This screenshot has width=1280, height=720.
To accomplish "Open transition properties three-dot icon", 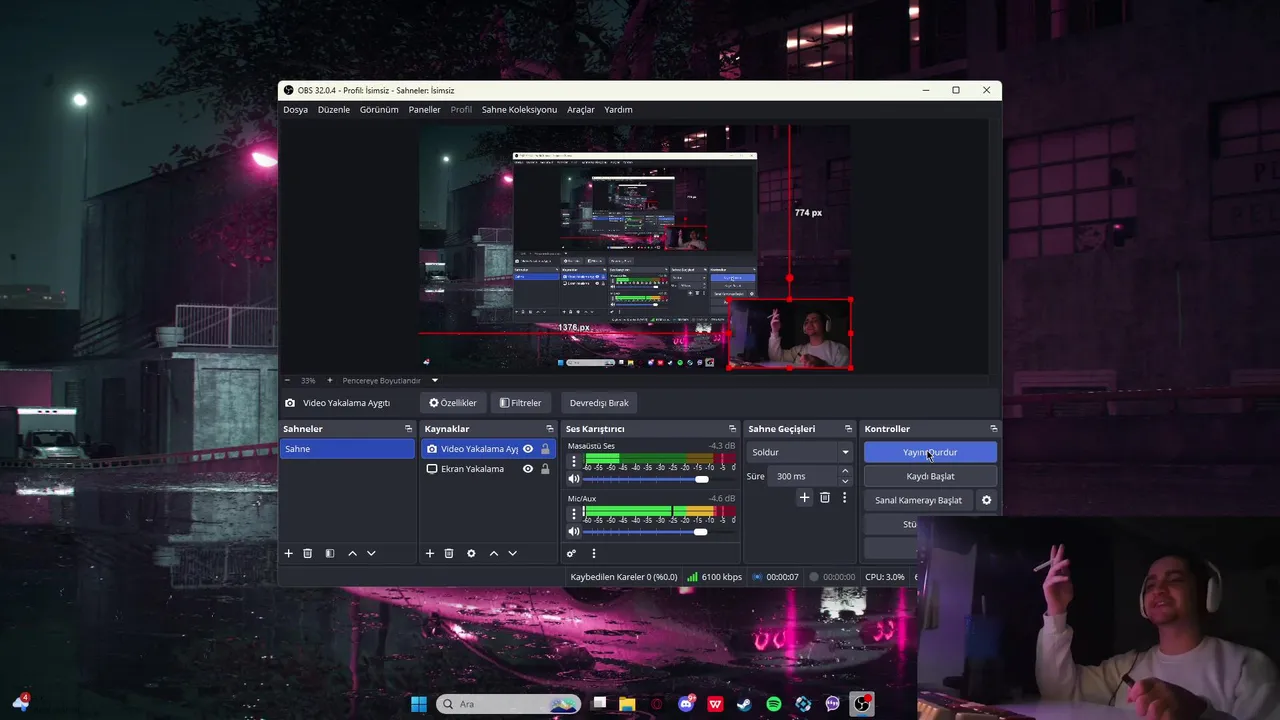I will click(x=844, y=497).
